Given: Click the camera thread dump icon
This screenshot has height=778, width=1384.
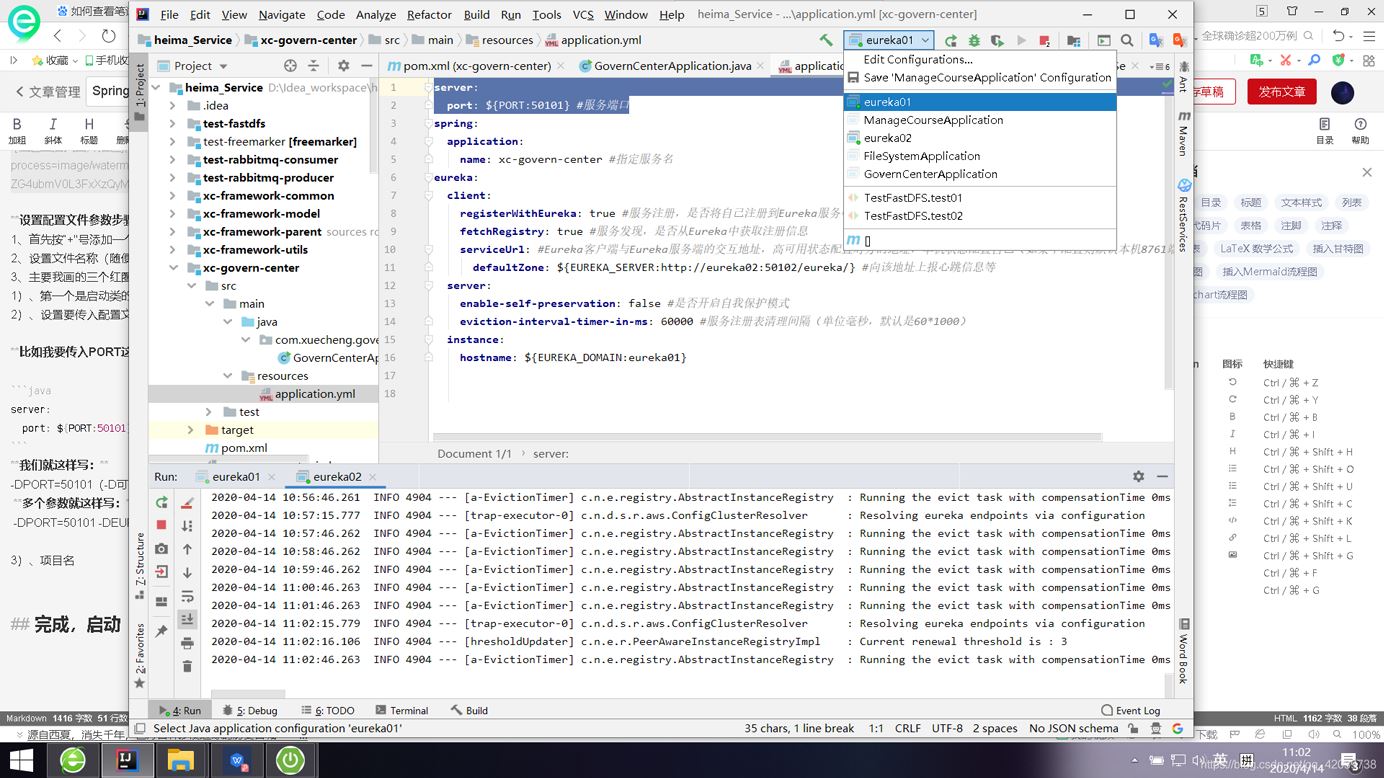Looking at the screenshot, I should 161,549.
